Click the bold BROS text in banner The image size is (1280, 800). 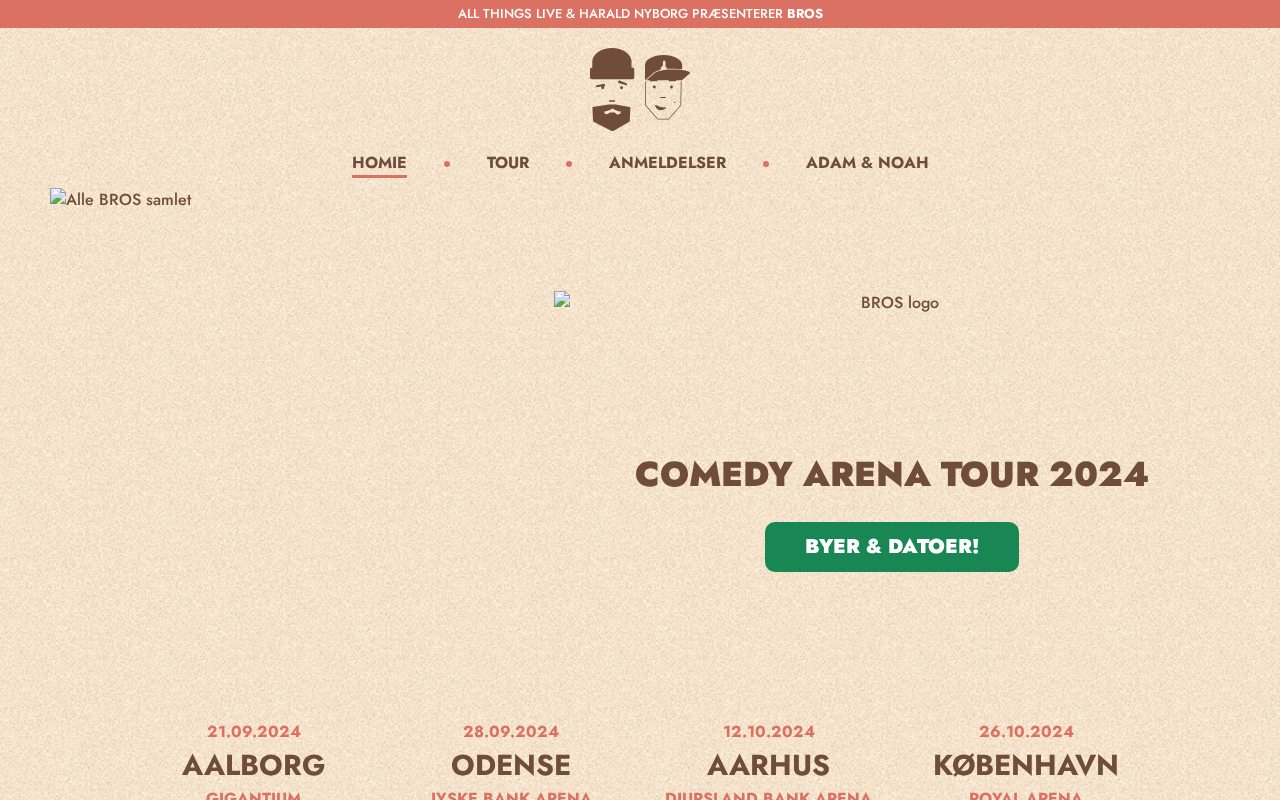pyautogui.click(x=805, y=14)
